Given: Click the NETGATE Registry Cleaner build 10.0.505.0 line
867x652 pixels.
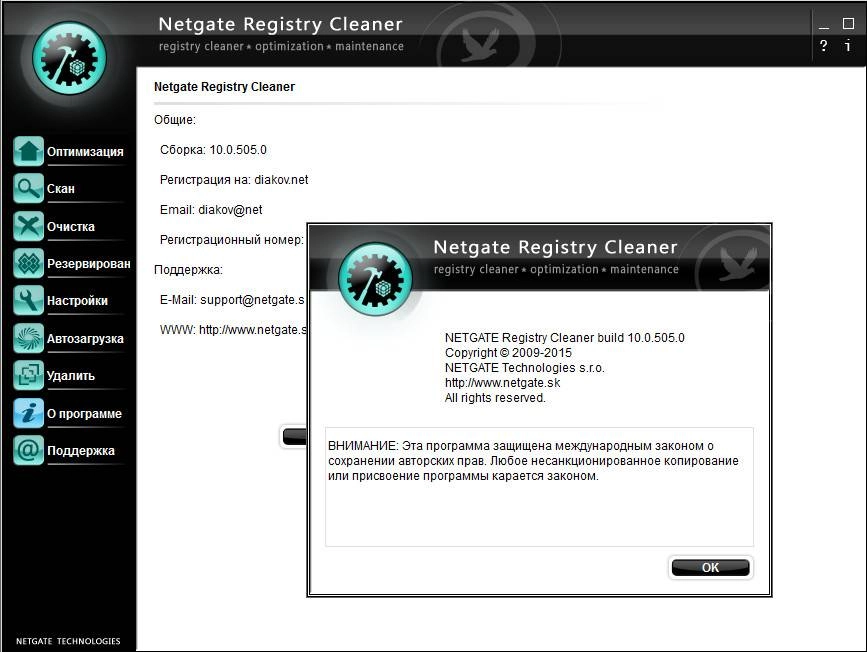Looking at the screenshot, I should tap(565, 338).
